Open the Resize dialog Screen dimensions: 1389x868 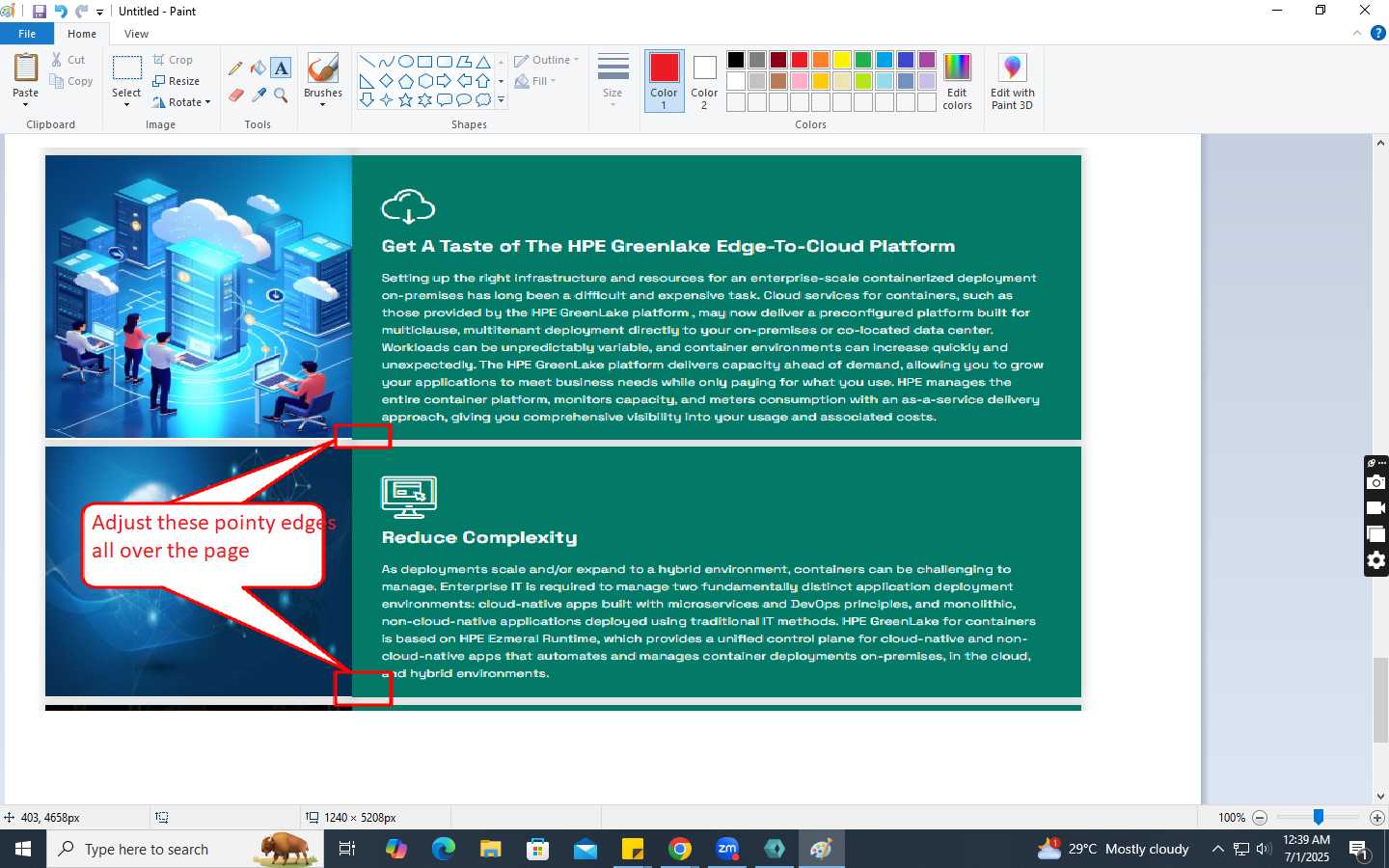pyautogui.click(x=177, y=81)
